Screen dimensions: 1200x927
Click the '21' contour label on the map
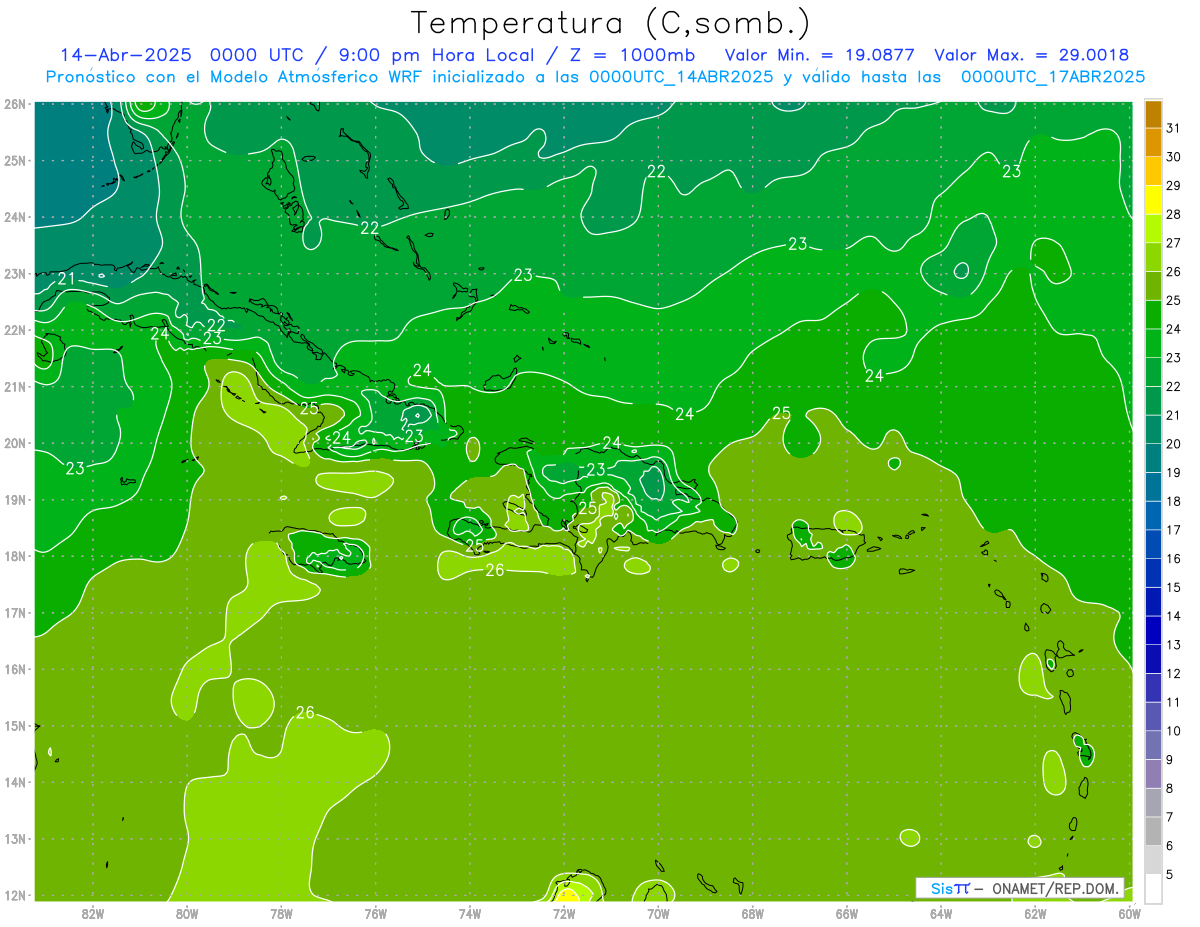(x=66, y=279)
